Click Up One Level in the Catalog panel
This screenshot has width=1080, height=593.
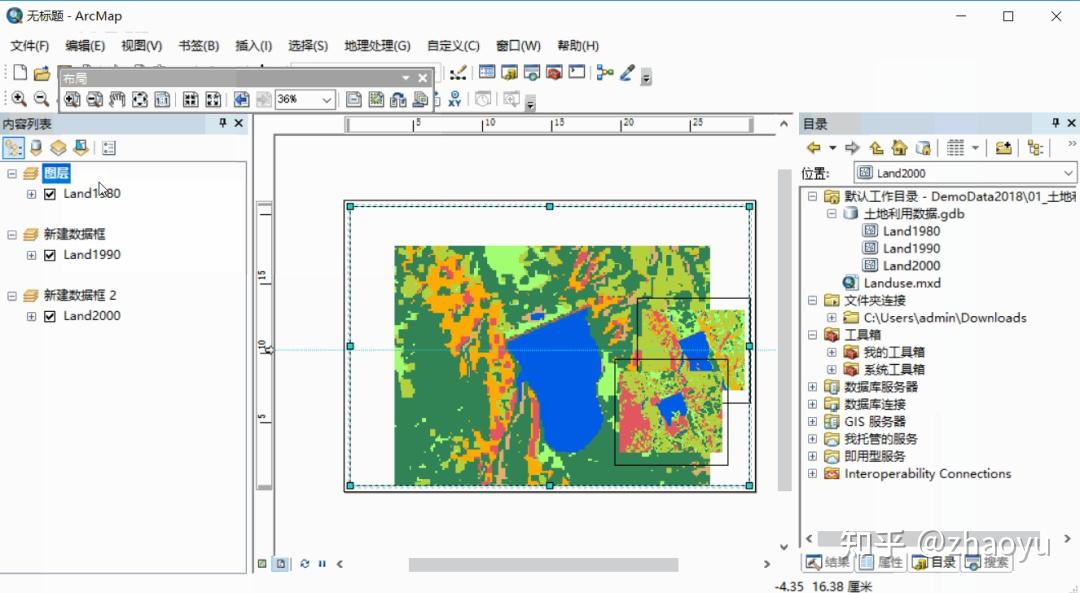point(876,147)
